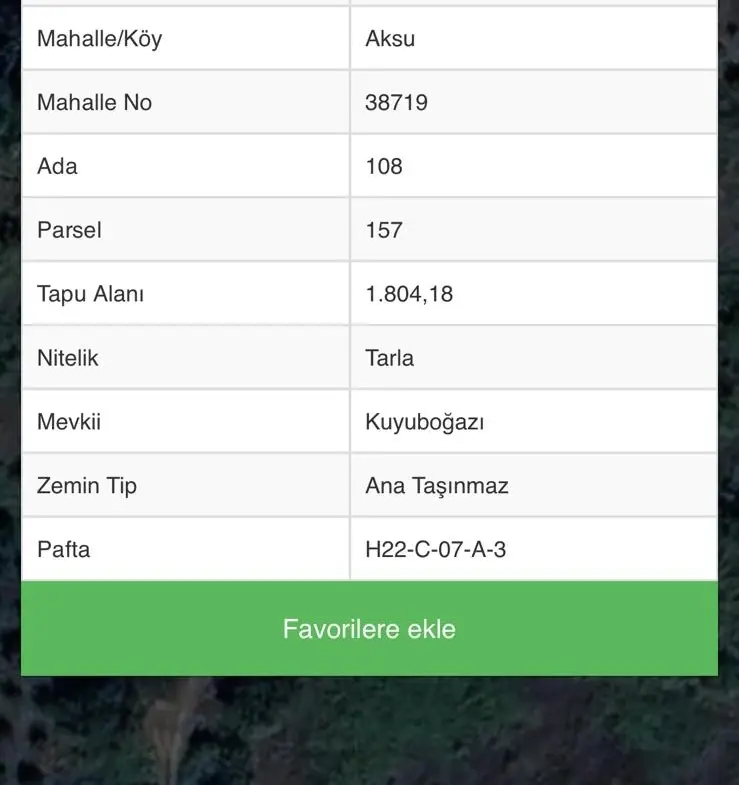739x785 pixels.
Task: Click the Parsel value 157
Action: coord(384,230)
